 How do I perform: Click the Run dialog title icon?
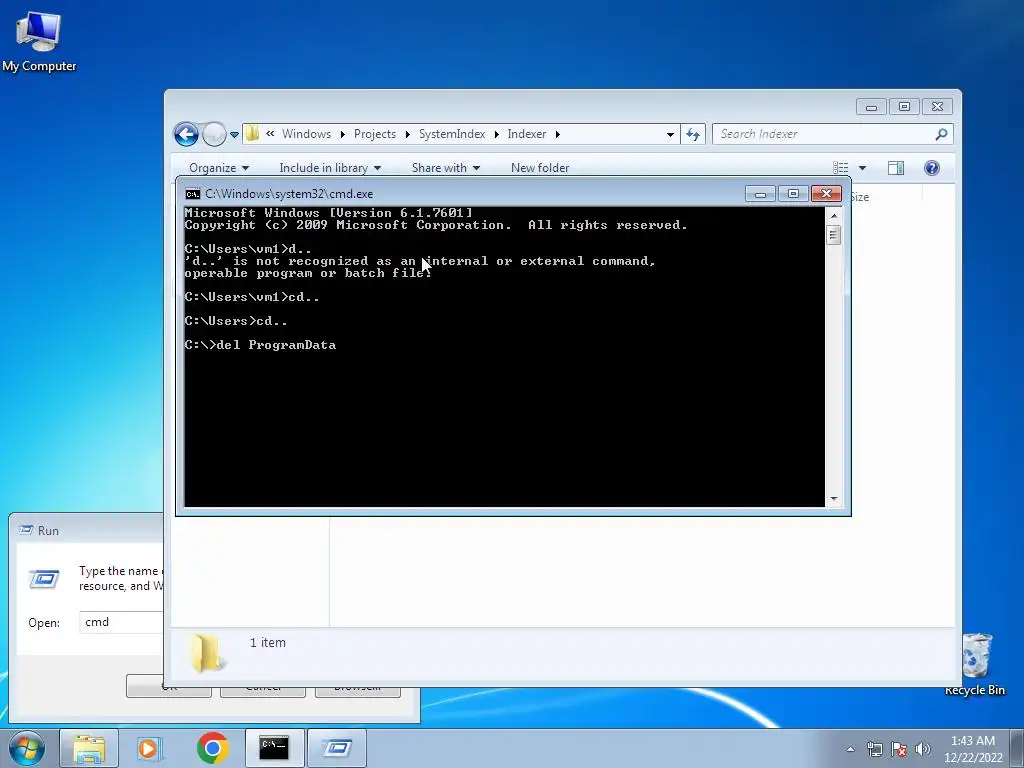pos(26,530)
